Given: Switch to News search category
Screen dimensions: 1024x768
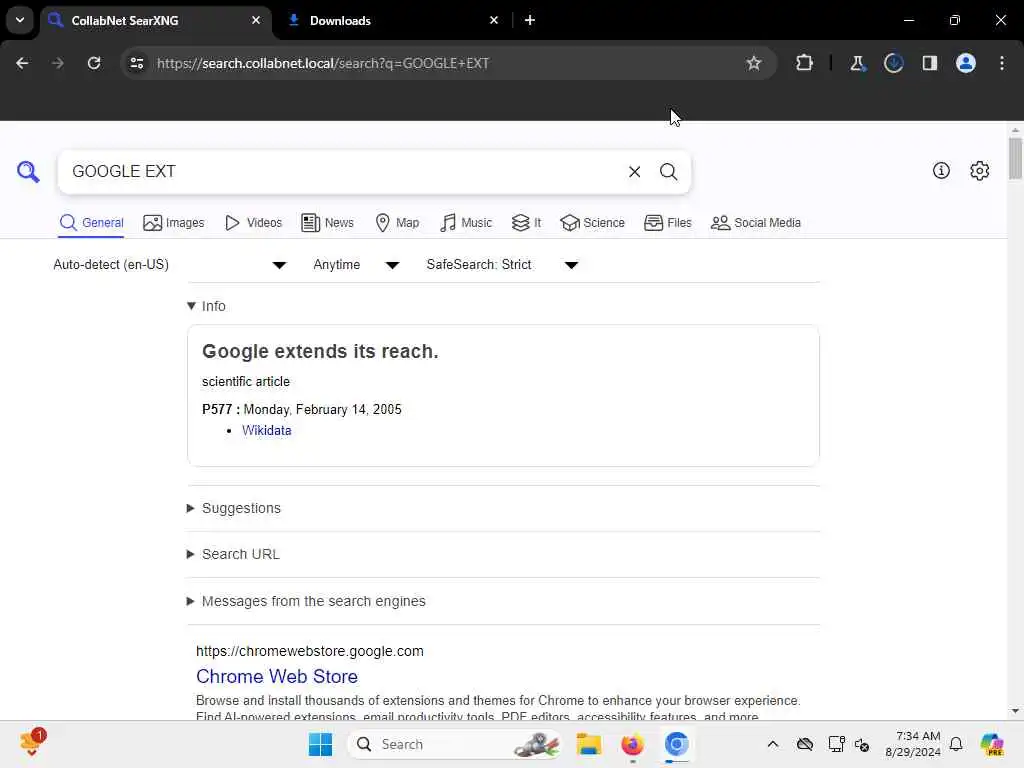Looking at the screenshot, I should point(327,223).
